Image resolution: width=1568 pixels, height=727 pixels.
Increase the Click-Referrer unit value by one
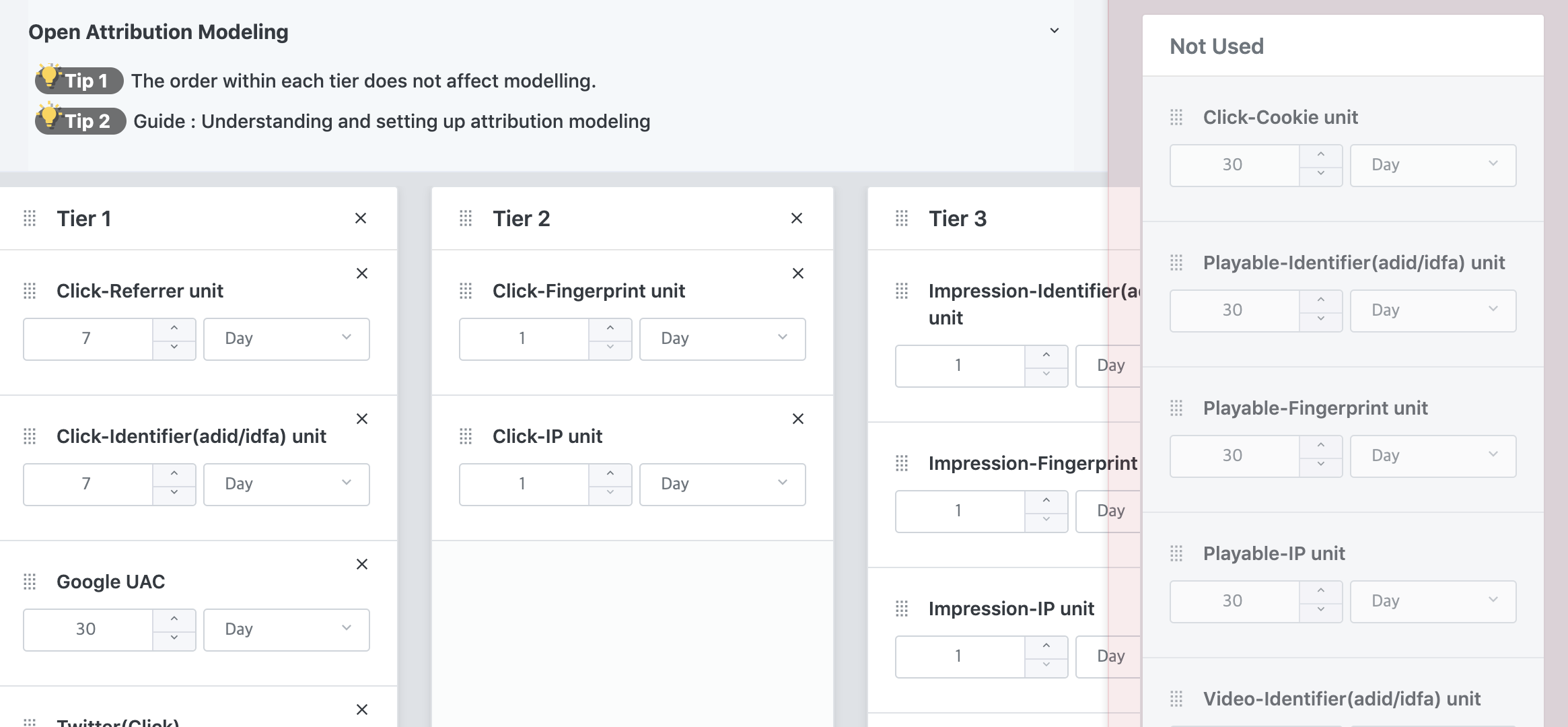pyautogui.click(x=174, y=328)
